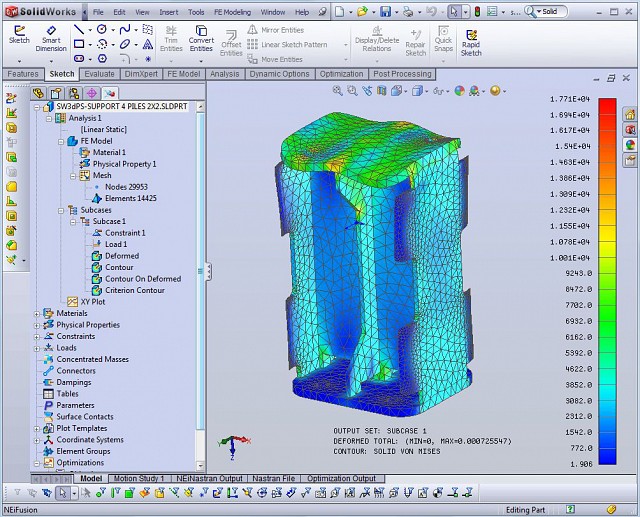Expand the Plot Templates tree node

point(37,429)
